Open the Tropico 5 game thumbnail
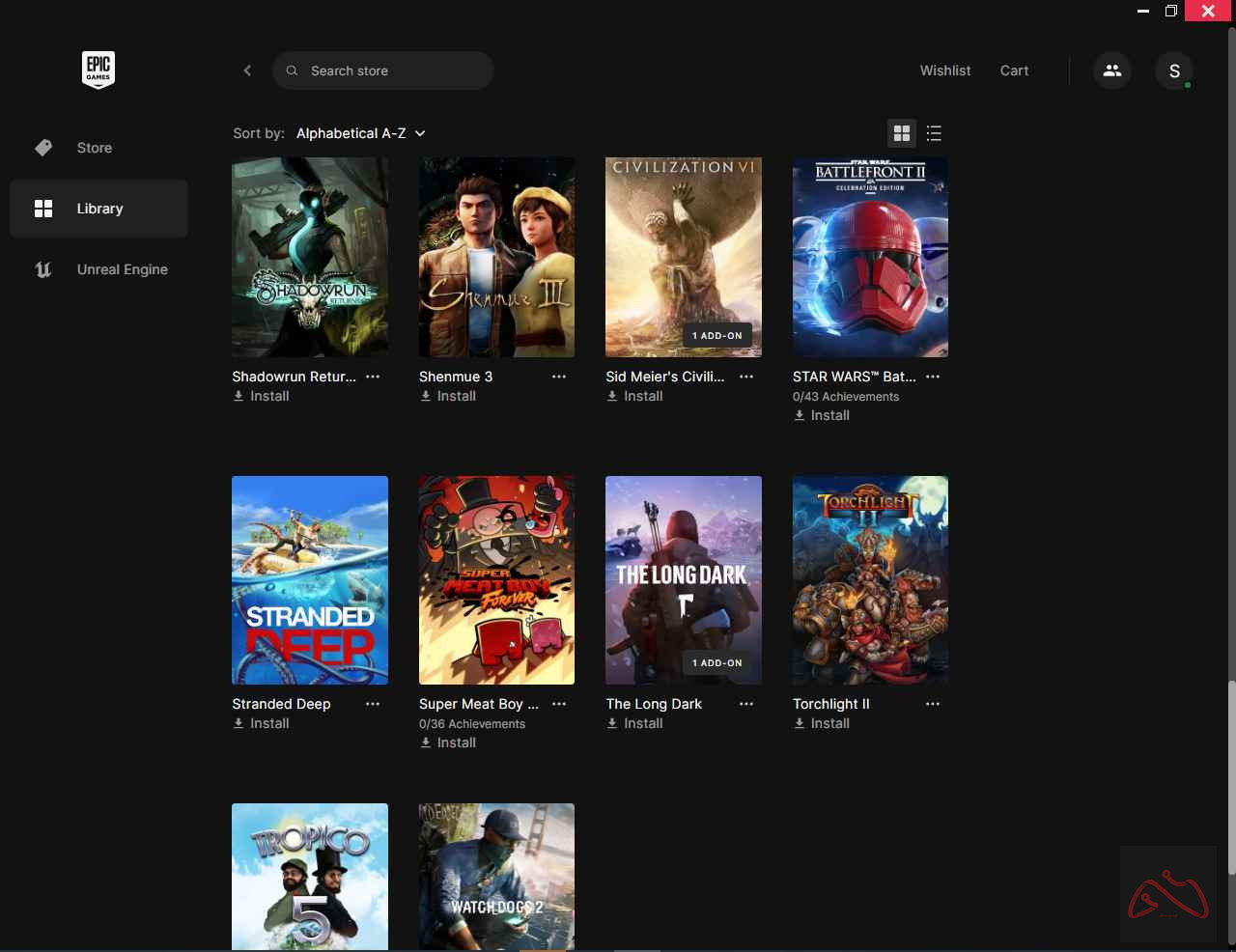 click(309, 874)
